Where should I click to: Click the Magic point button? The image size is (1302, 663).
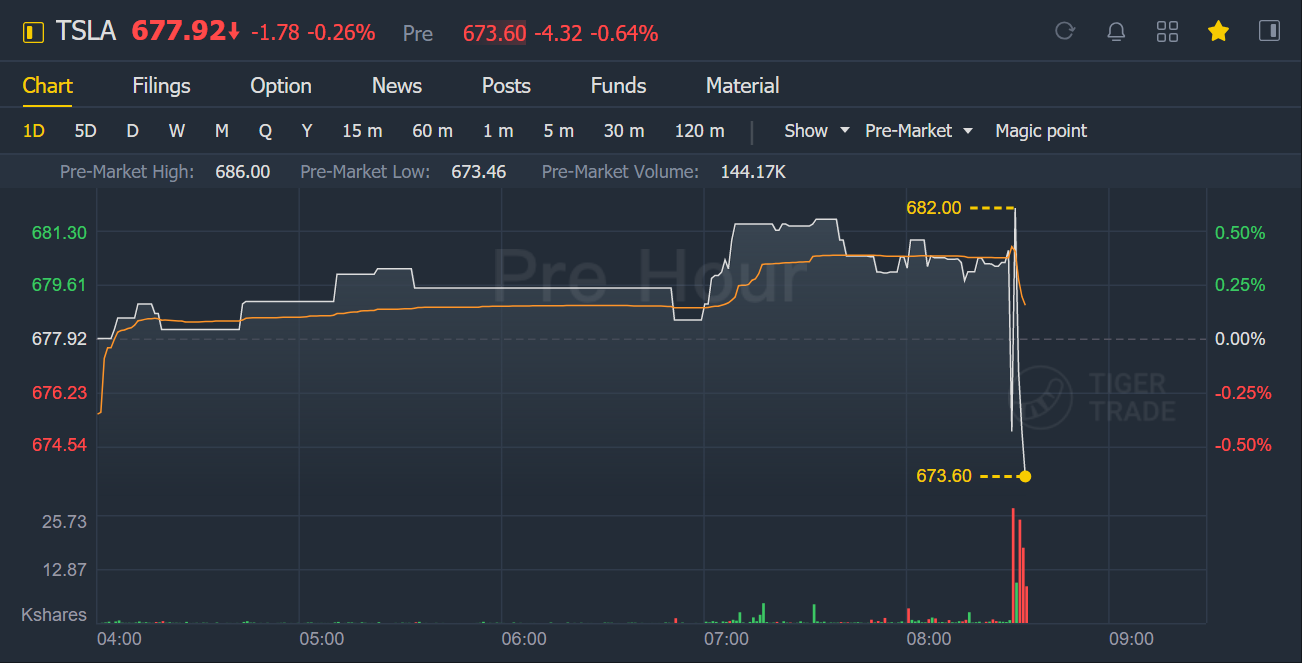[x=1041, y=131]
